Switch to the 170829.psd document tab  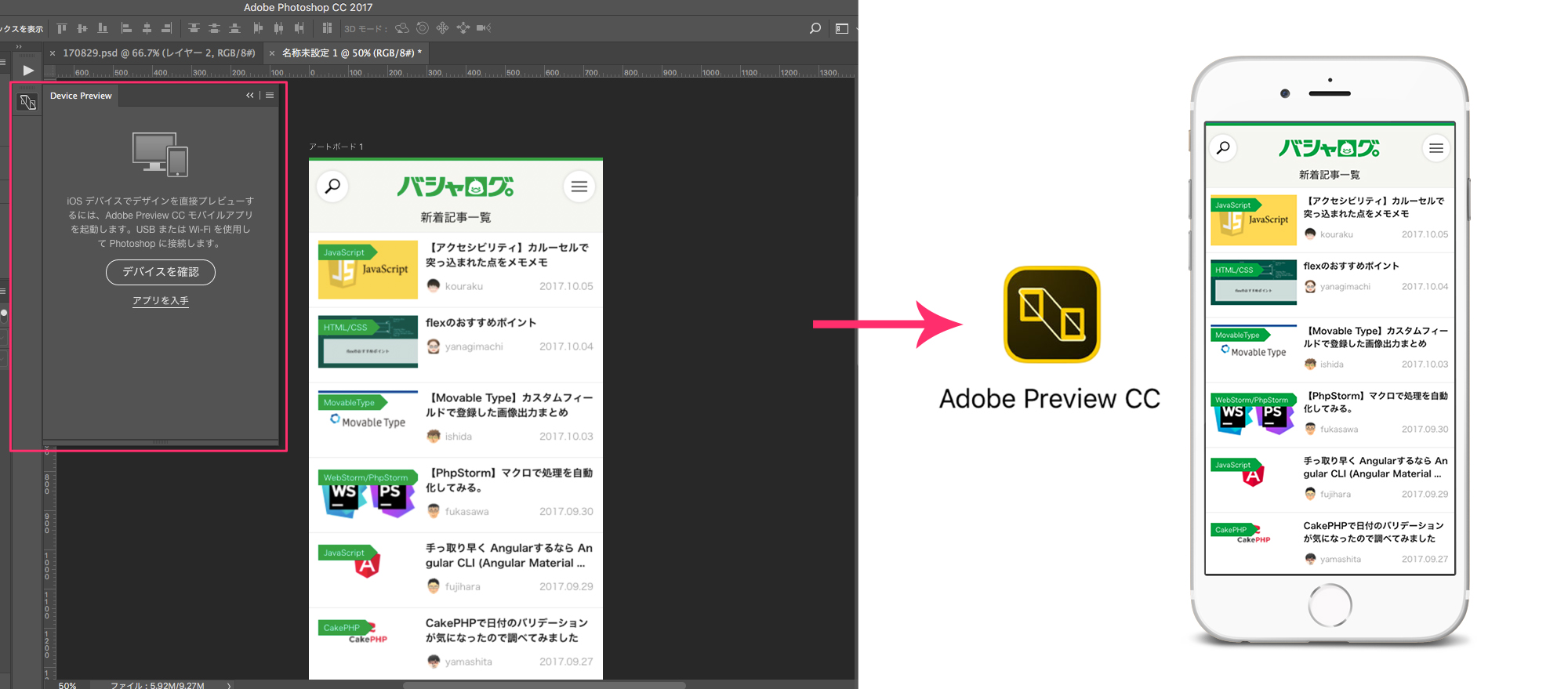pos(159,53)
